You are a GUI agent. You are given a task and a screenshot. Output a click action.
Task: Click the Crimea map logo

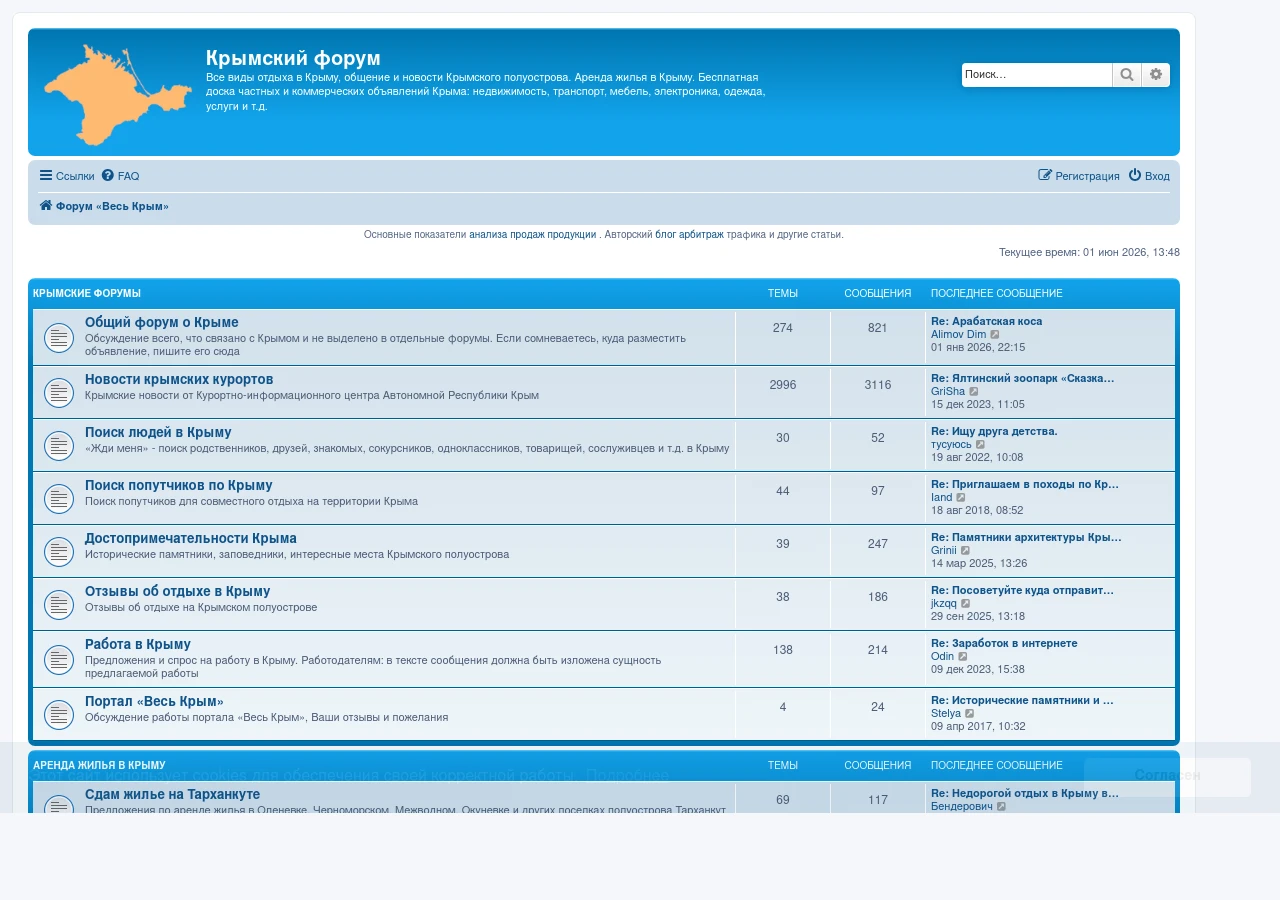coord(118,94)
